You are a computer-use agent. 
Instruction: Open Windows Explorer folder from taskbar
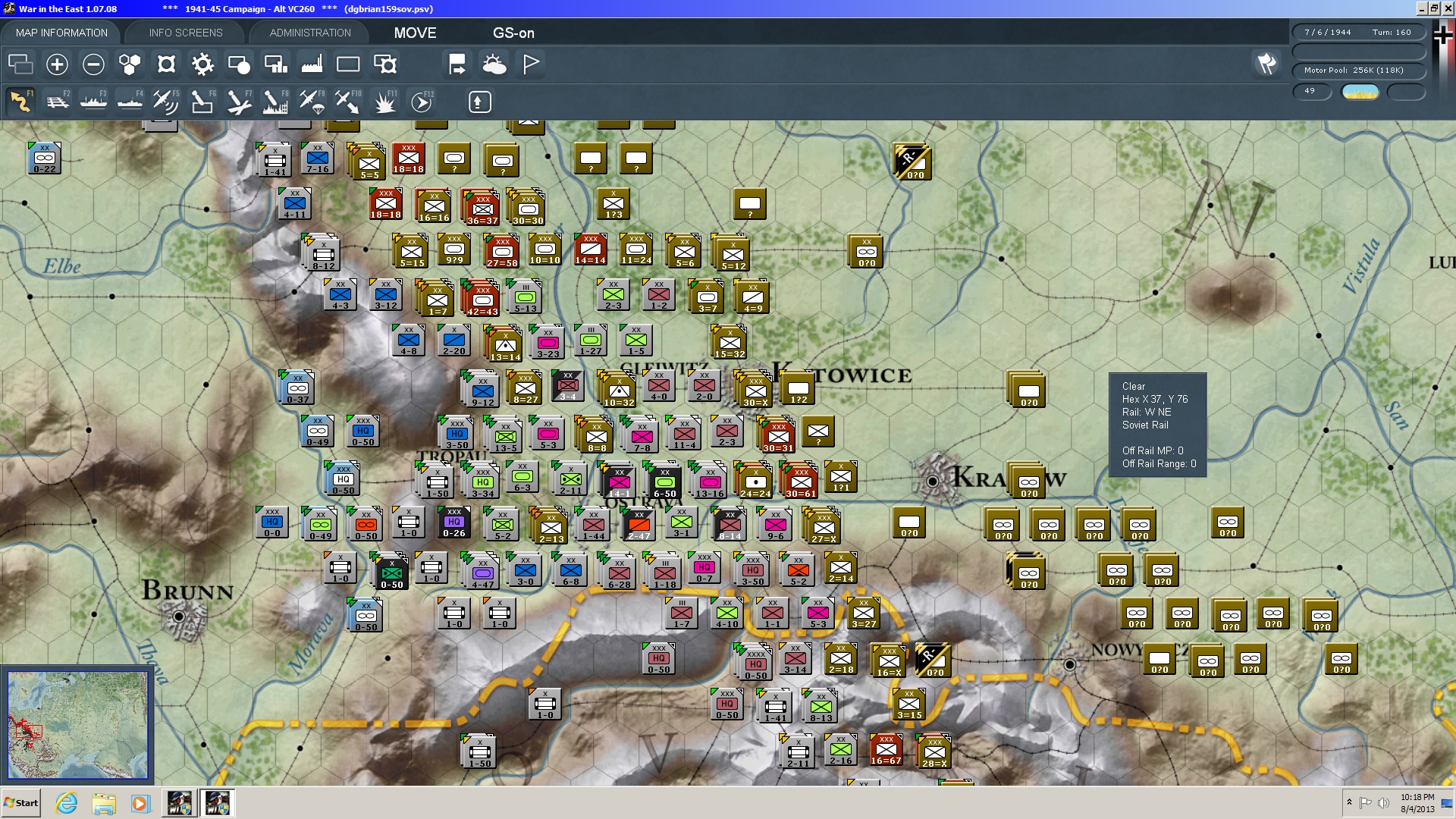pyautogui.click(x=104, y=803)
